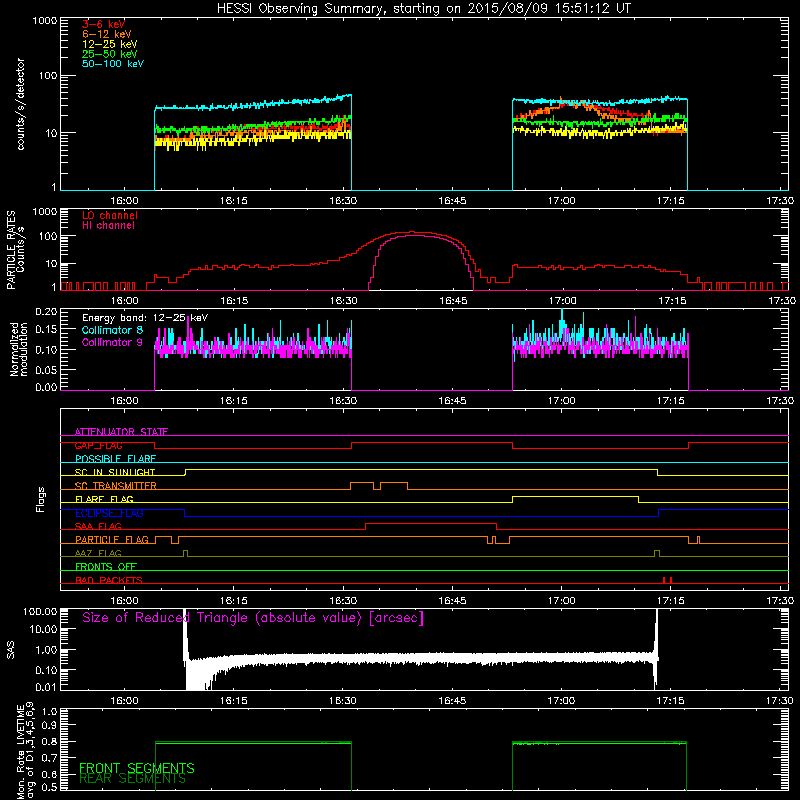Click "16:45" under the counts/s/detector plot
This screenshot has height=800, width=800.
tap(452, 201)
